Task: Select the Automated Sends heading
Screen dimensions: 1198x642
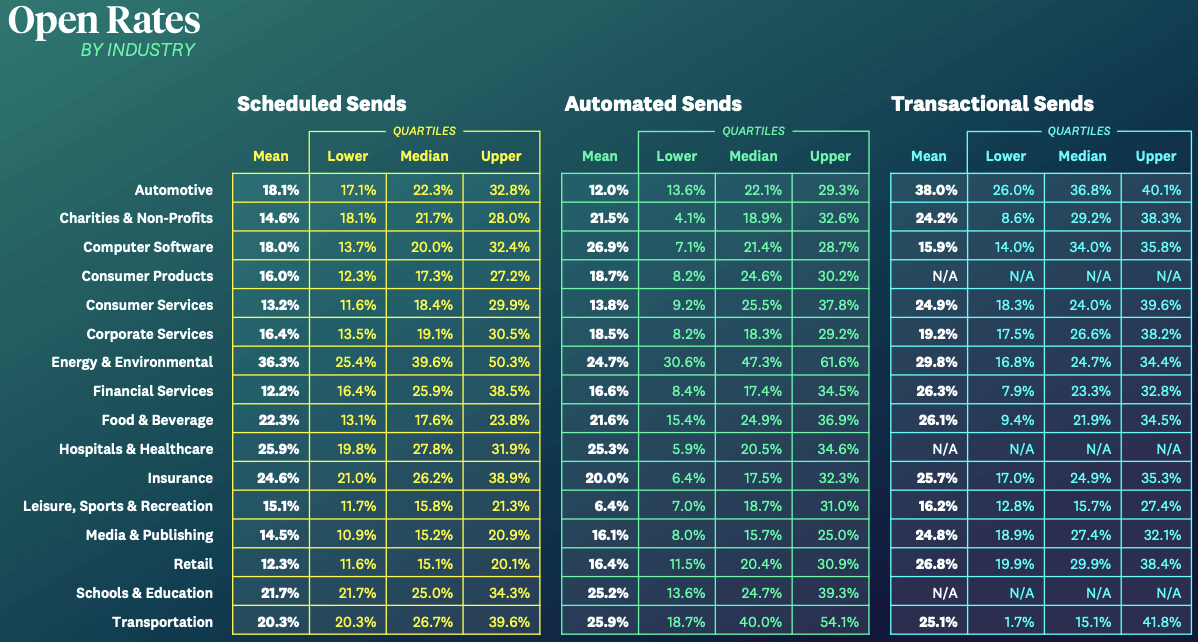Action: [653, 104]
